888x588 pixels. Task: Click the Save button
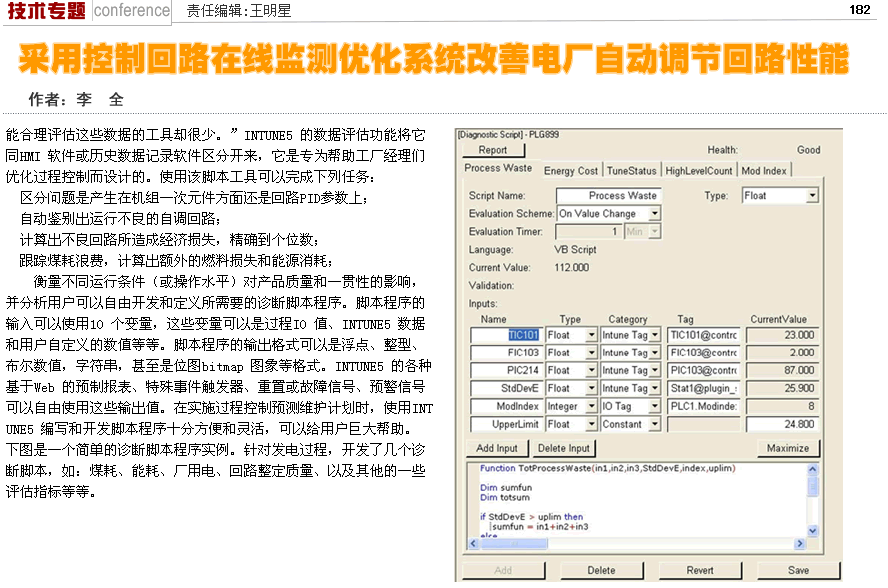798,570
